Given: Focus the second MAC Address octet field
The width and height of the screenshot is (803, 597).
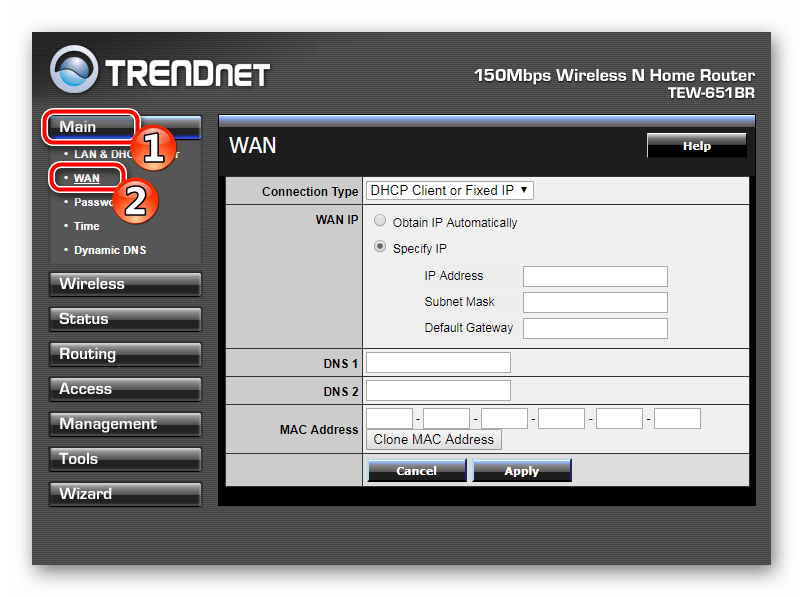Looking at the screenshot, I should (447, 418).
